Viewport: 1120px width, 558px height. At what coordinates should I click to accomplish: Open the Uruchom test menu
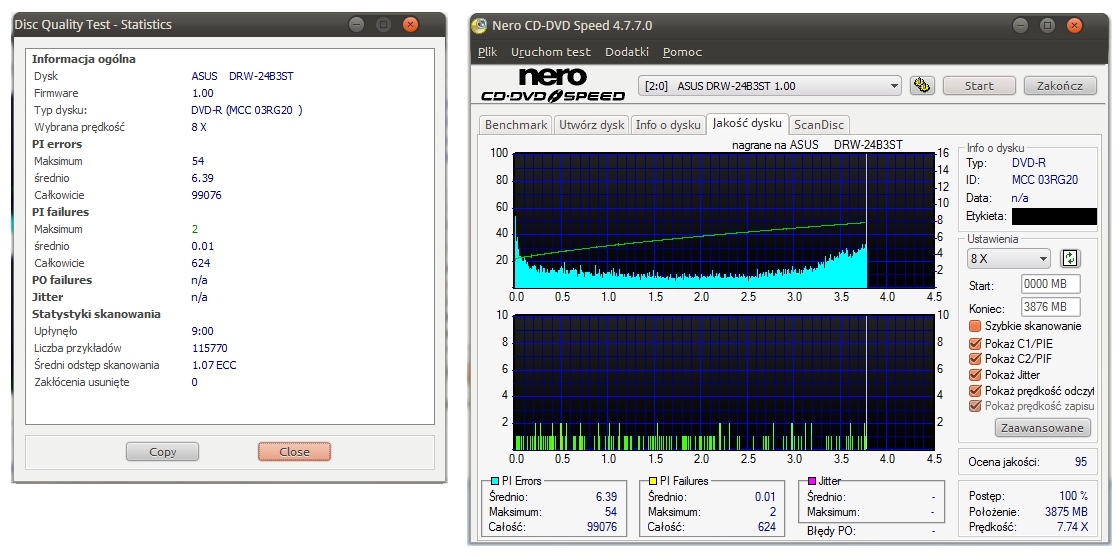coord(551,52)
